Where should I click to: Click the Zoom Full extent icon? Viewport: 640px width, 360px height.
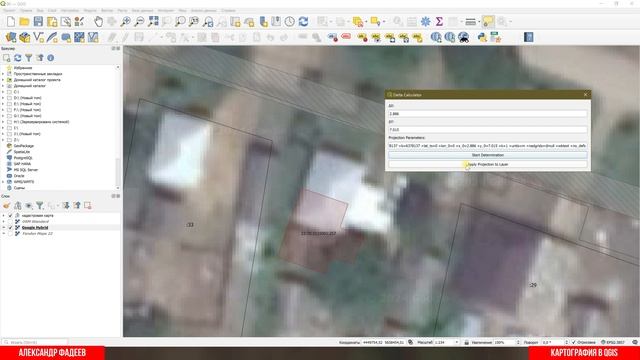(x=153, y=22)
